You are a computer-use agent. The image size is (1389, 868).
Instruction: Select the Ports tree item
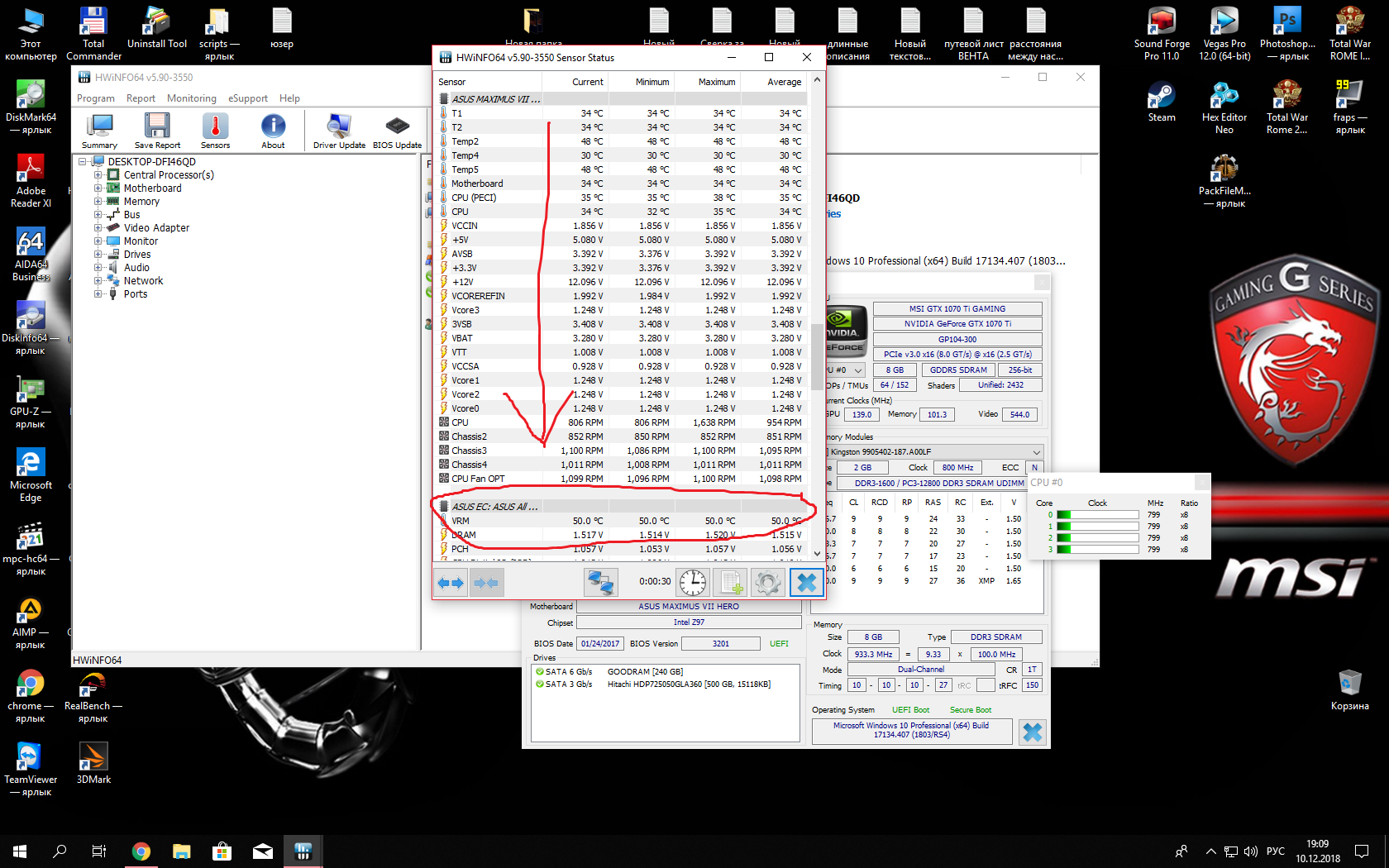[x=136, y=294]
